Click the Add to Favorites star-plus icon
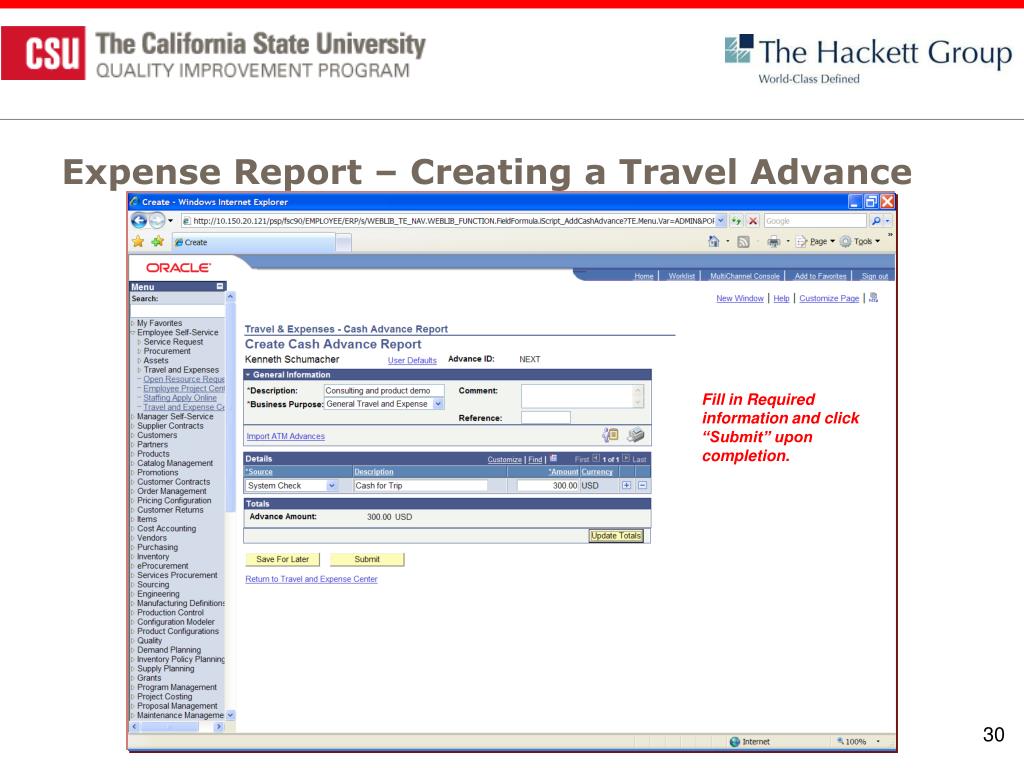Viewport: 1024px width, 768px height. coord(157,242)
